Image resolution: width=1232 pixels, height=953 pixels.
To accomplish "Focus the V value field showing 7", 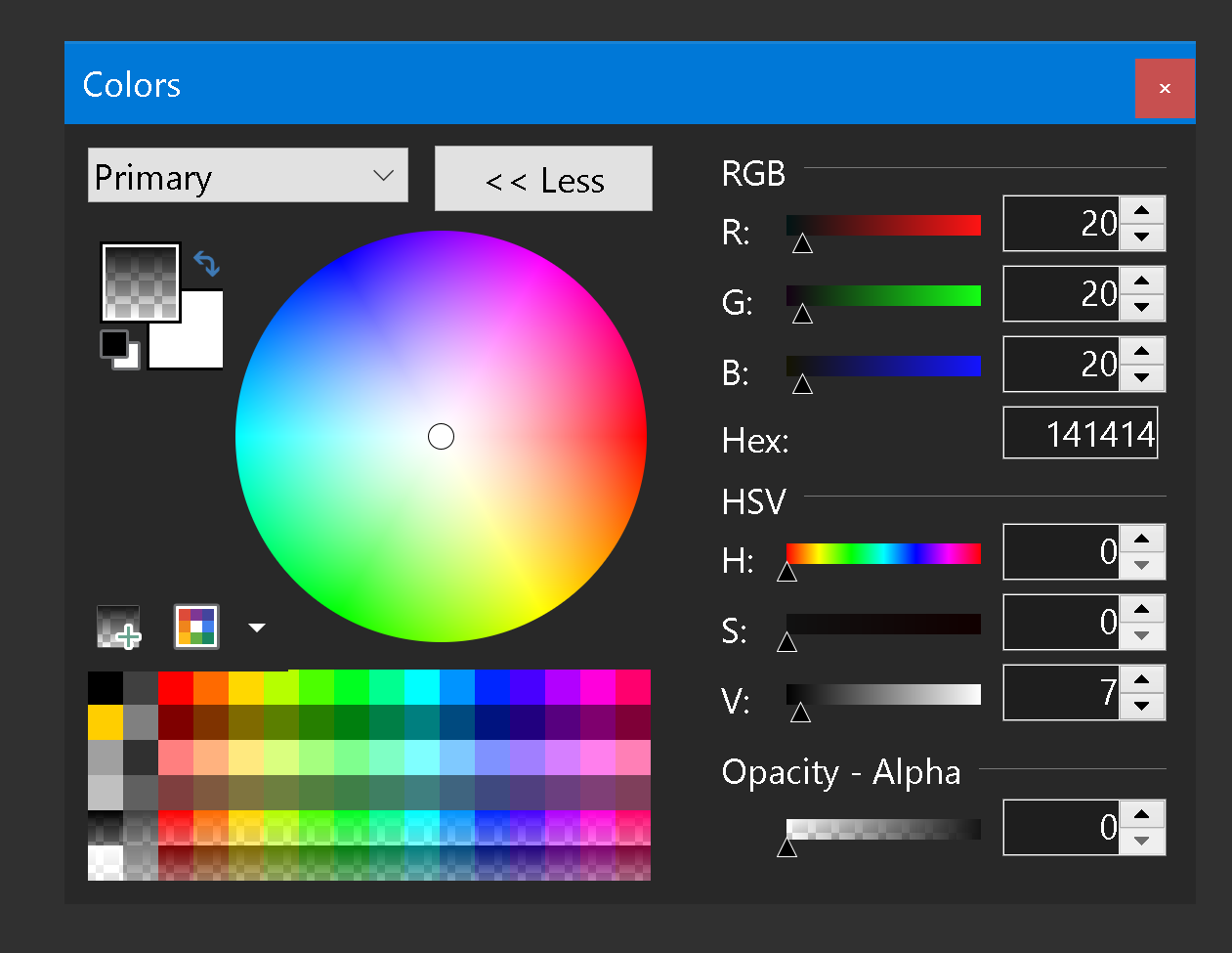I will pyautogui.click(x=1061, y=692).
